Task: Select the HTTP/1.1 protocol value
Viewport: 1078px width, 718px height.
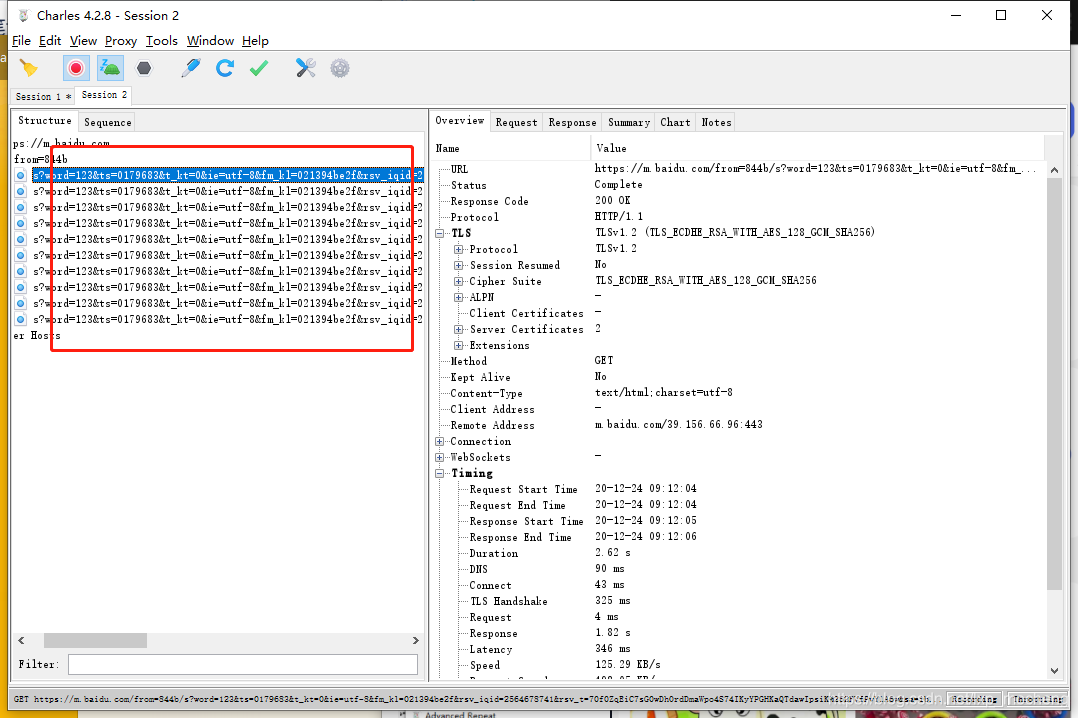Action: (619, 217)
